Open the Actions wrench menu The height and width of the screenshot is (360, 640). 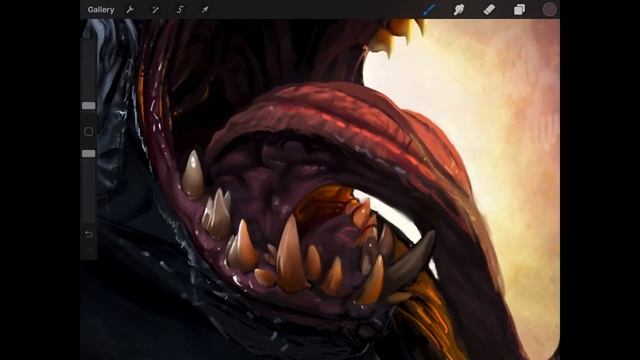pos(130,10)
